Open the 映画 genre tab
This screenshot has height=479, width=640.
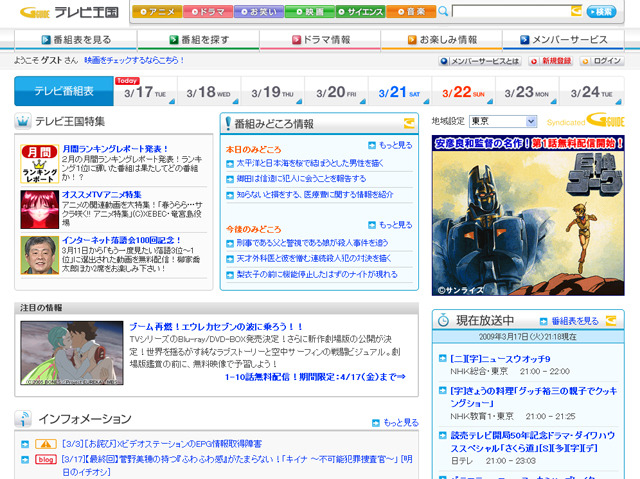(x=309, y=12)
